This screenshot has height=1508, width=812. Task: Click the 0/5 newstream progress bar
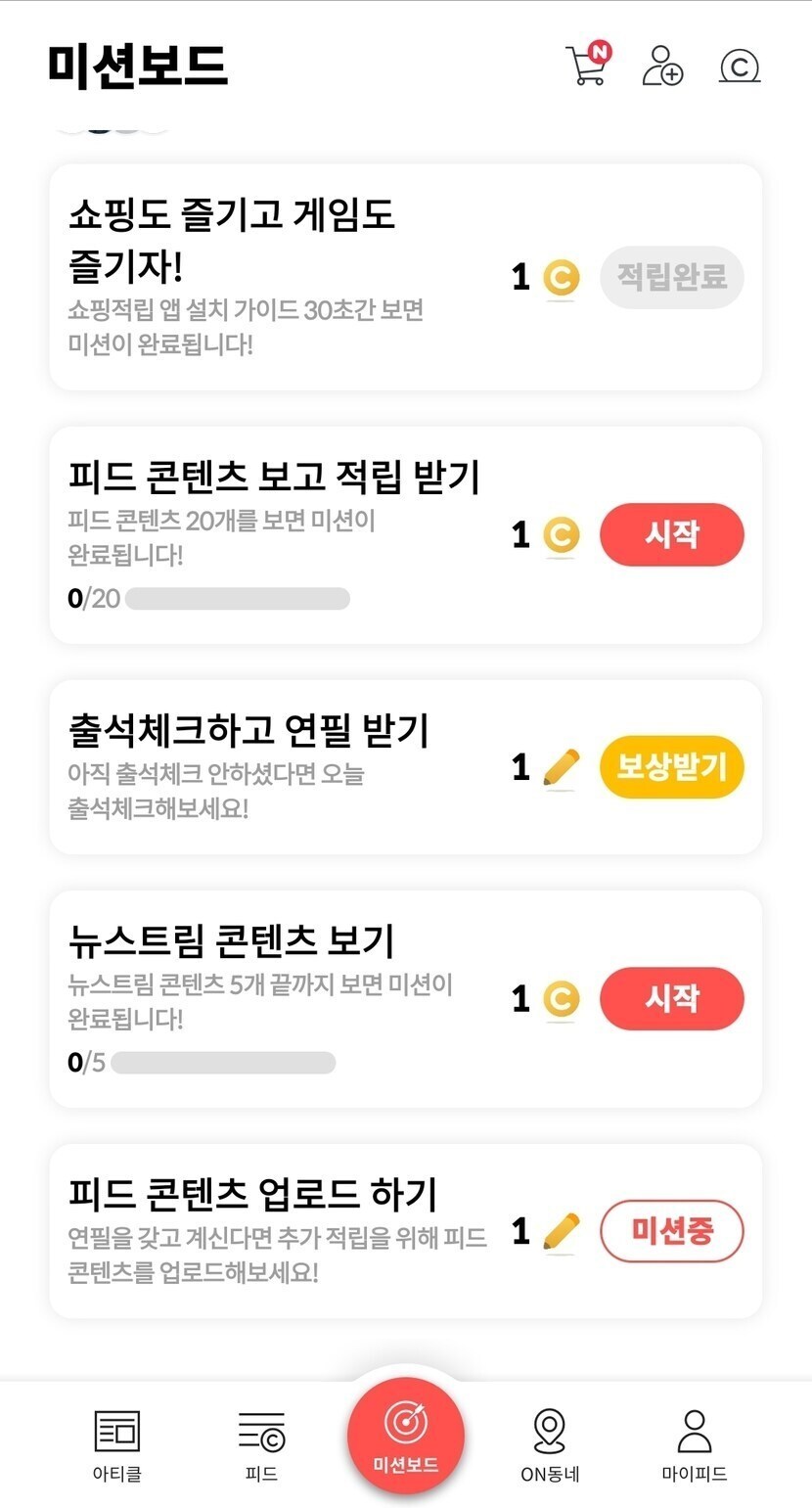223,1063
